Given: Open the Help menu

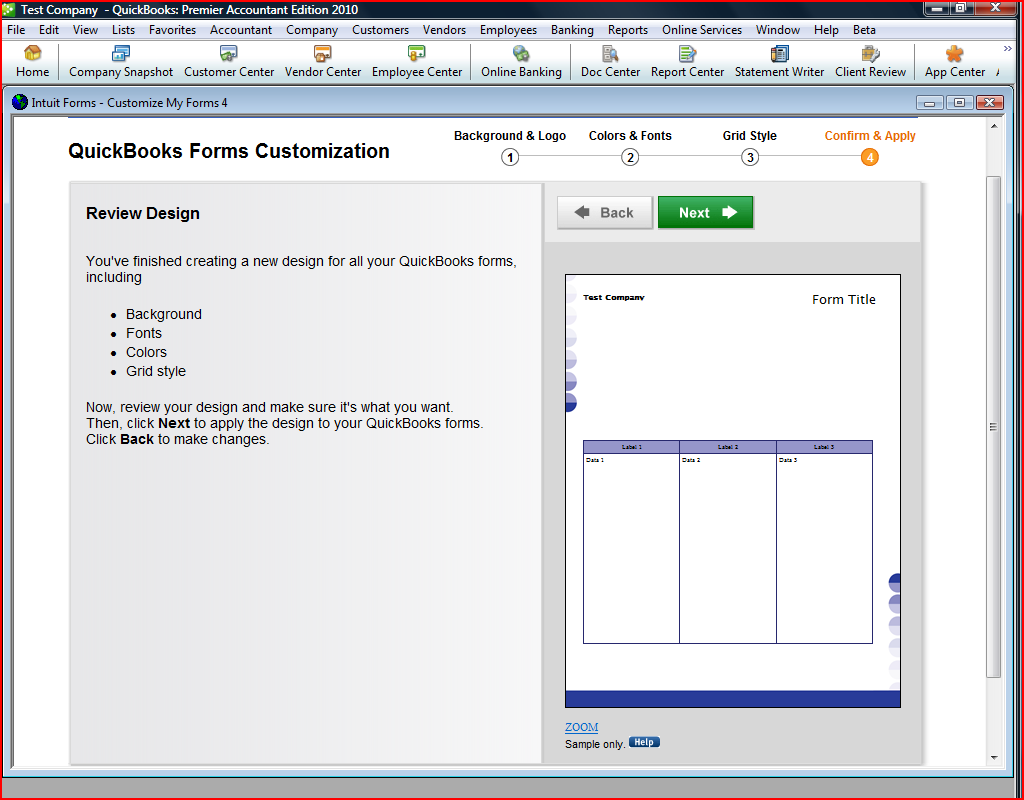Looking at the screenshot, I should click(825, 30).
